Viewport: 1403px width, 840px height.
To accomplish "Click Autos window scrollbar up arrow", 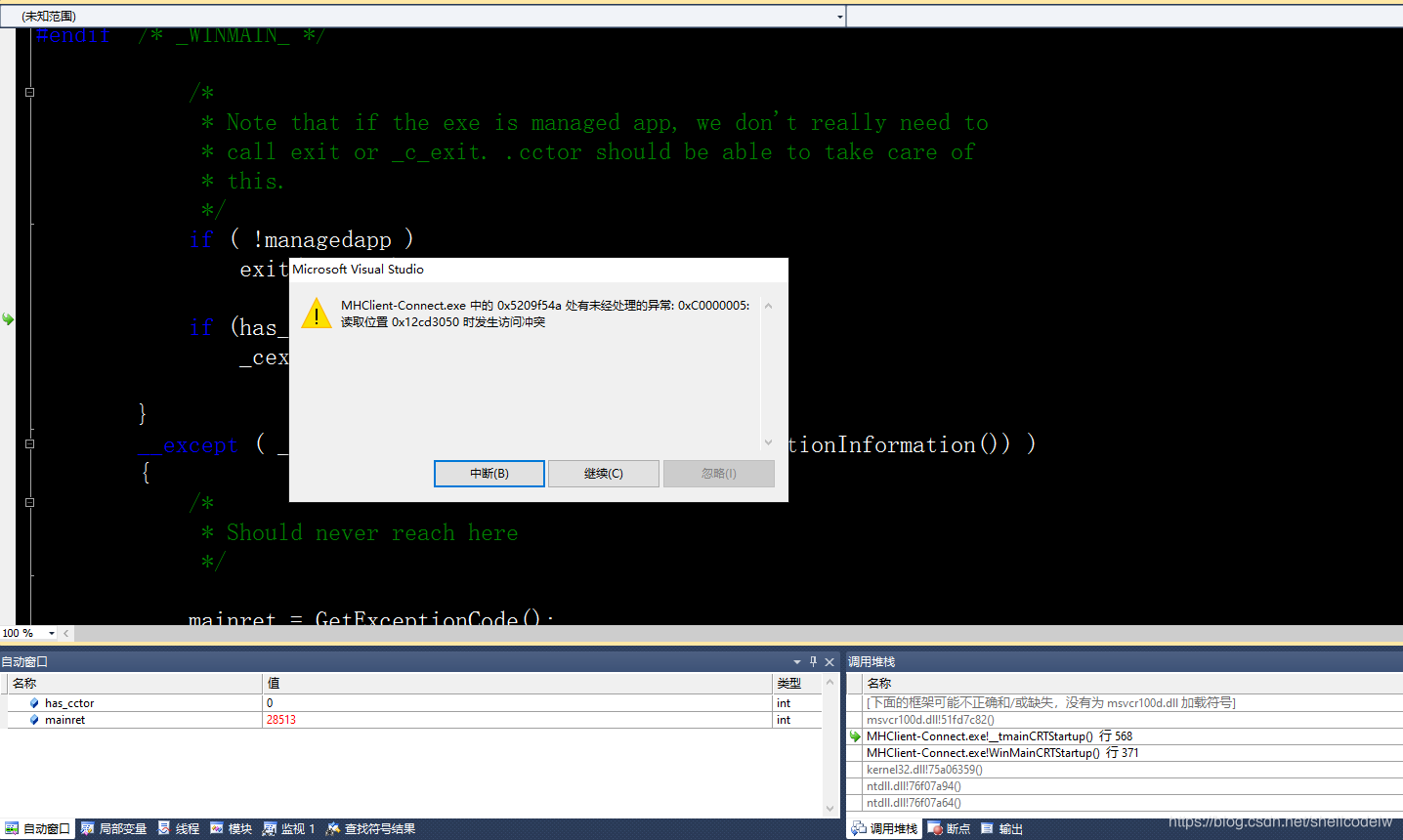I will (x=830, y=682).
